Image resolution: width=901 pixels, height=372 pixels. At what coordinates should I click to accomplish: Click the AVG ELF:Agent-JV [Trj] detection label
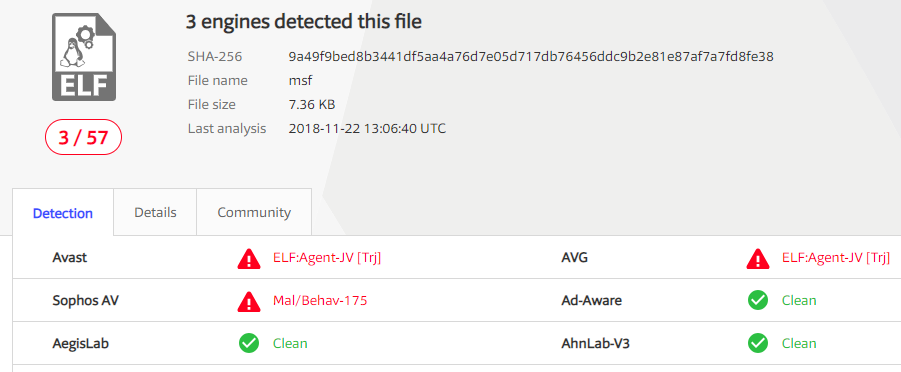click(x=836, y=258)
